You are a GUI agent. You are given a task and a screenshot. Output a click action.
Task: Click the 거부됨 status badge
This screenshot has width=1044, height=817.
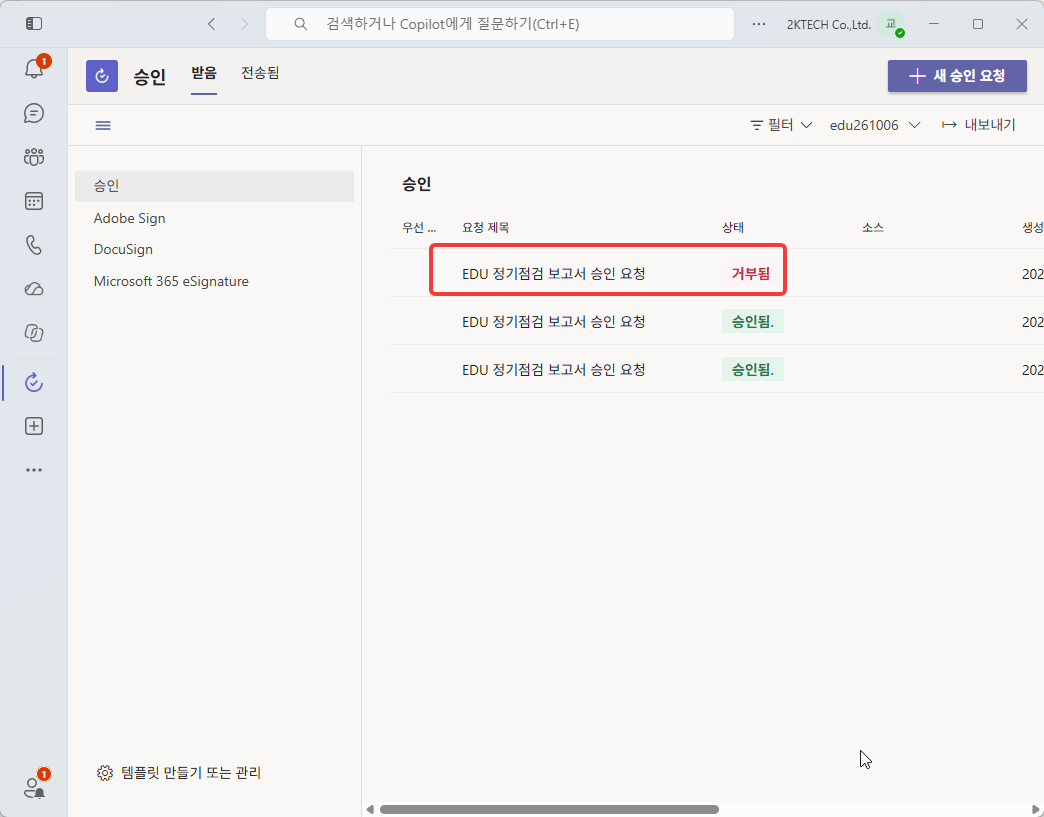click(750, 274)
